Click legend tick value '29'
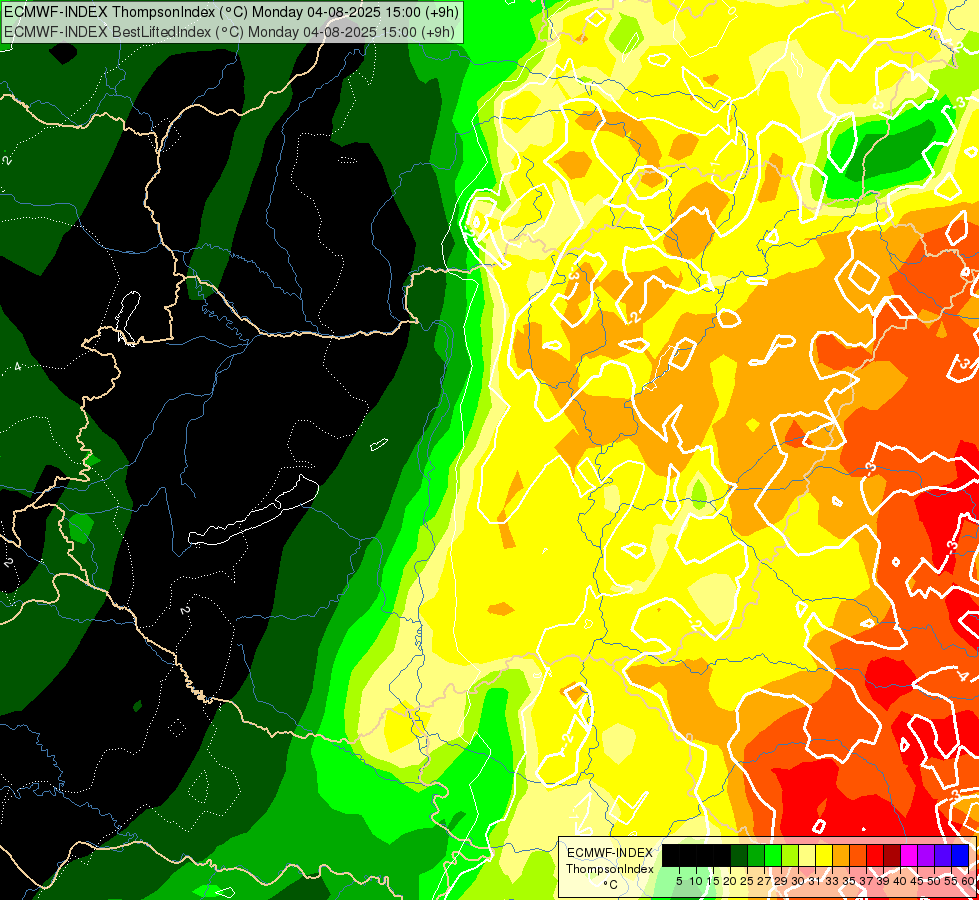 782,881
